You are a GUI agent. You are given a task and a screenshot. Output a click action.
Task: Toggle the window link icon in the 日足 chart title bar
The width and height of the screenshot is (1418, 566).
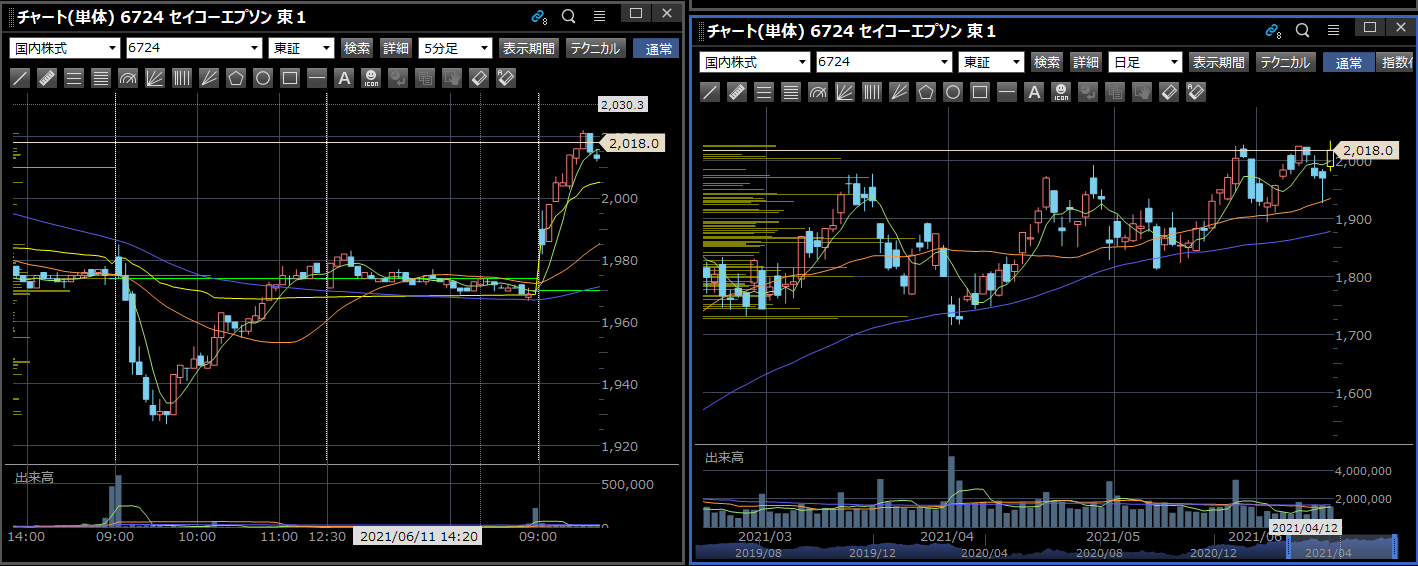click(1272, 30)
